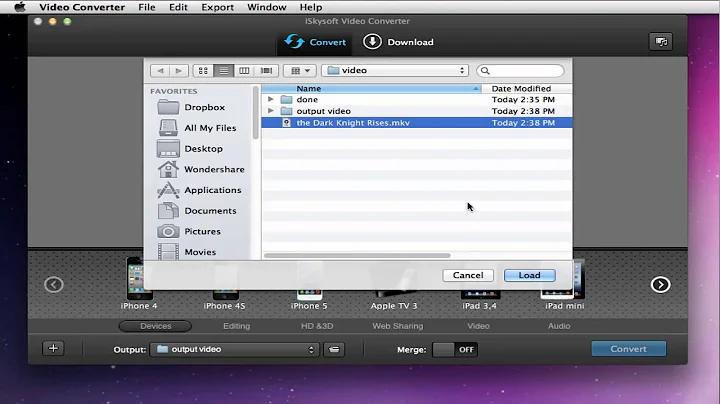Image resolution: width=720 pixels, height=404 pixels.
Task: Open the File menu
Action: tap(146, 7)
